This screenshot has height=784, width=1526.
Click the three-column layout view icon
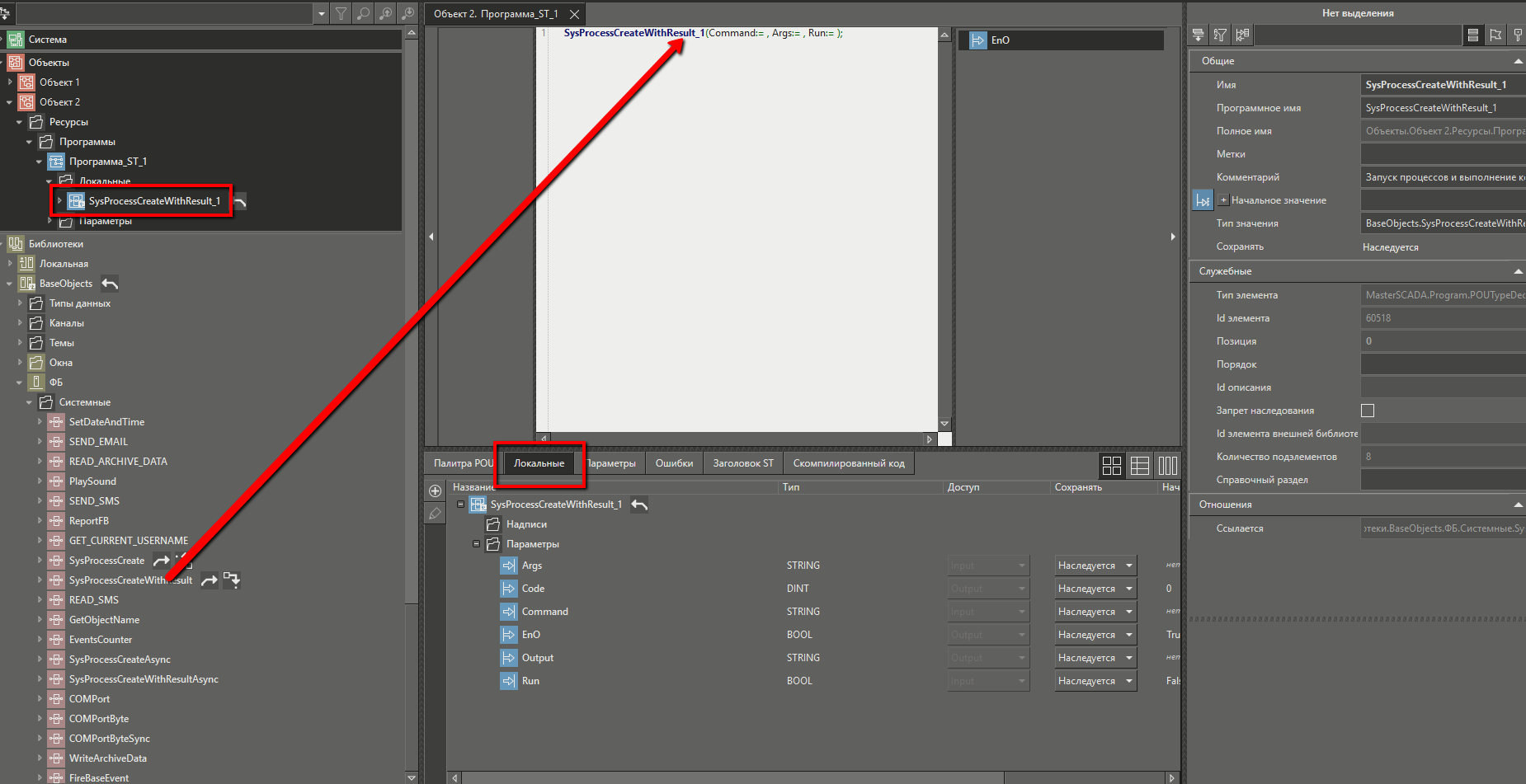pyautogui.click(x=1168, y=466)
